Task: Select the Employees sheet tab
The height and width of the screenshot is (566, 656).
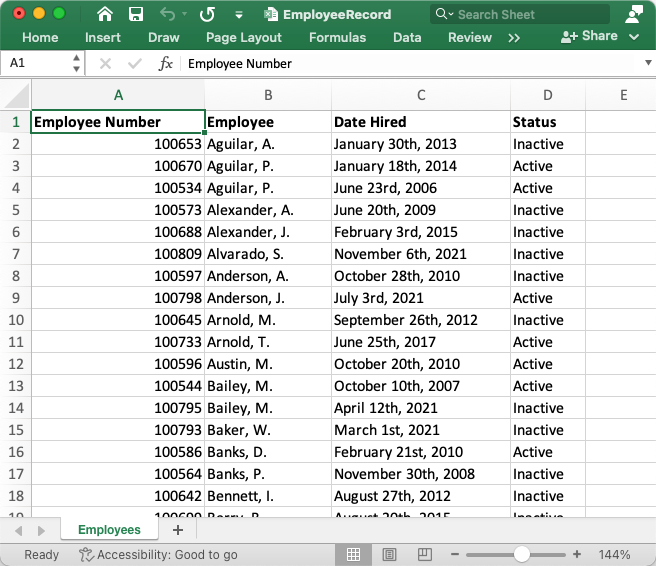Action: [109, 530]
